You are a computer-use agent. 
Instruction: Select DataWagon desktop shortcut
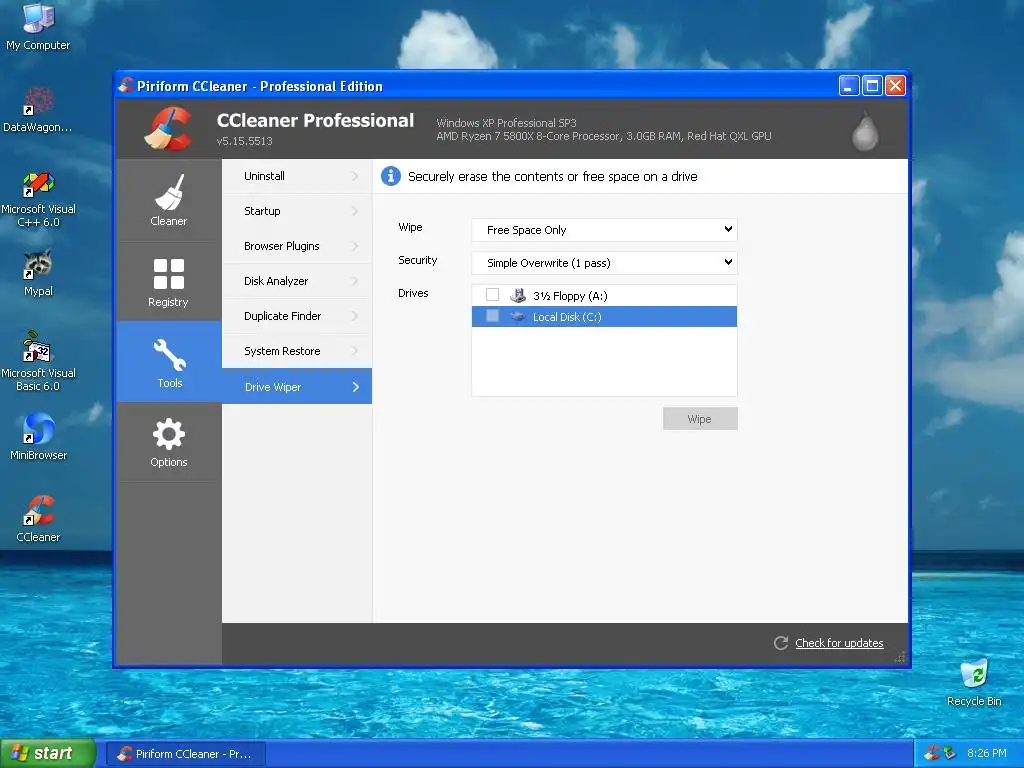[x=38, y=109]
